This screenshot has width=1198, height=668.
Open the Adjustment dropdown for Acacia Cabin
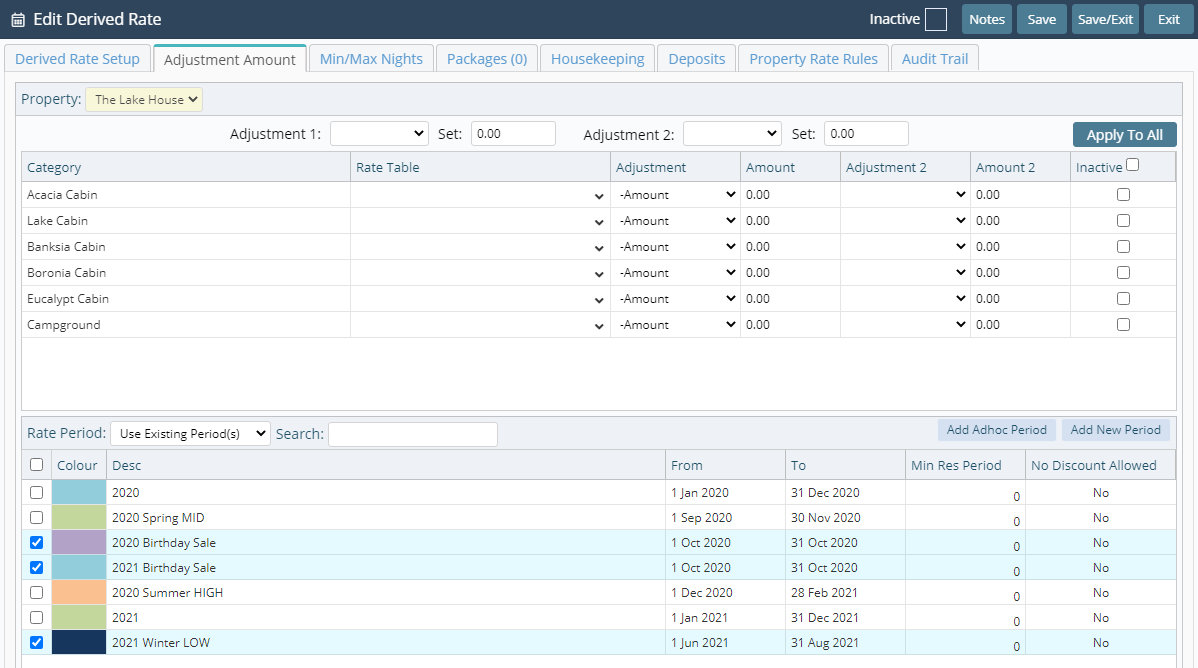click(x=675, y=195)
